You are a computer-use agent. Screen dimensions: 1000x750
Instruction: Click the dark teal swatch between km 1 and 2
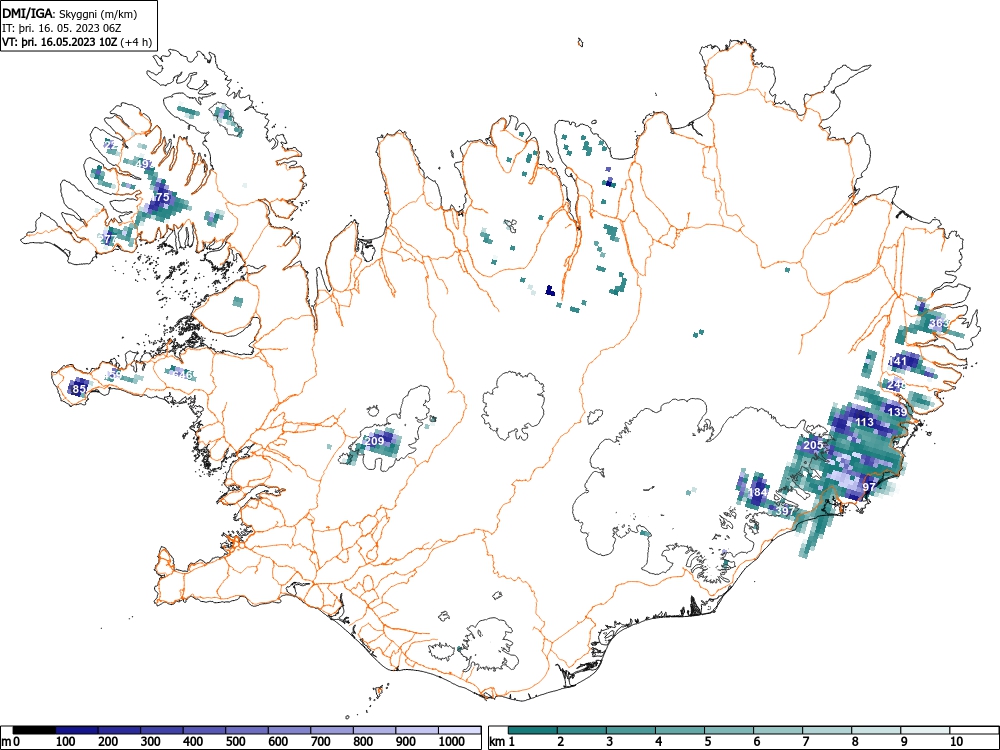click(533, 730)
